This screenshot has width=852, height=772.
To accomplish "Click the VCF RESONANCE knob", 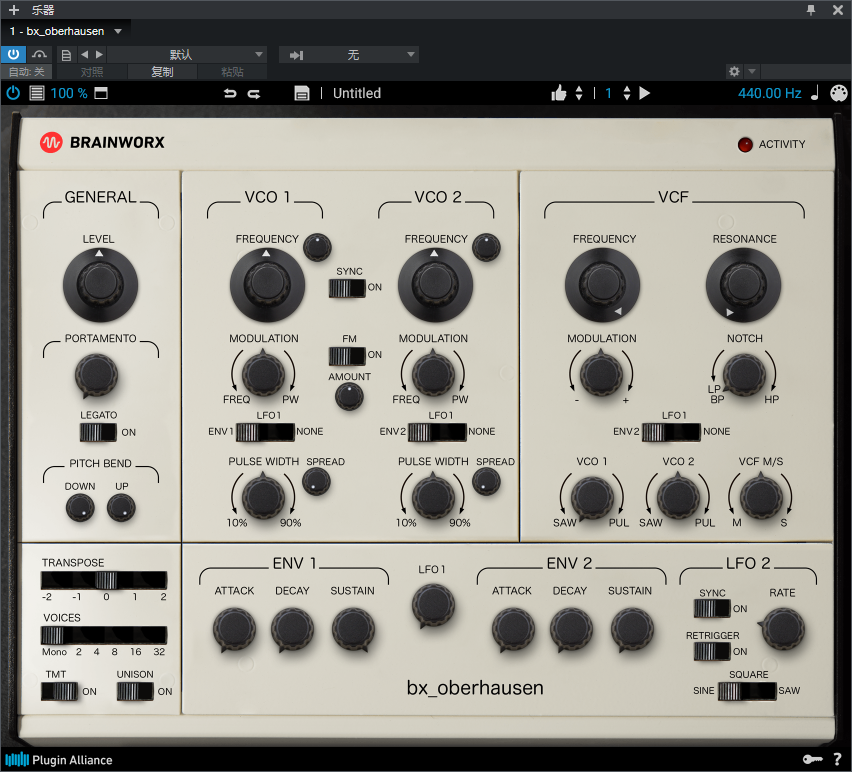I will click(743, 285).
